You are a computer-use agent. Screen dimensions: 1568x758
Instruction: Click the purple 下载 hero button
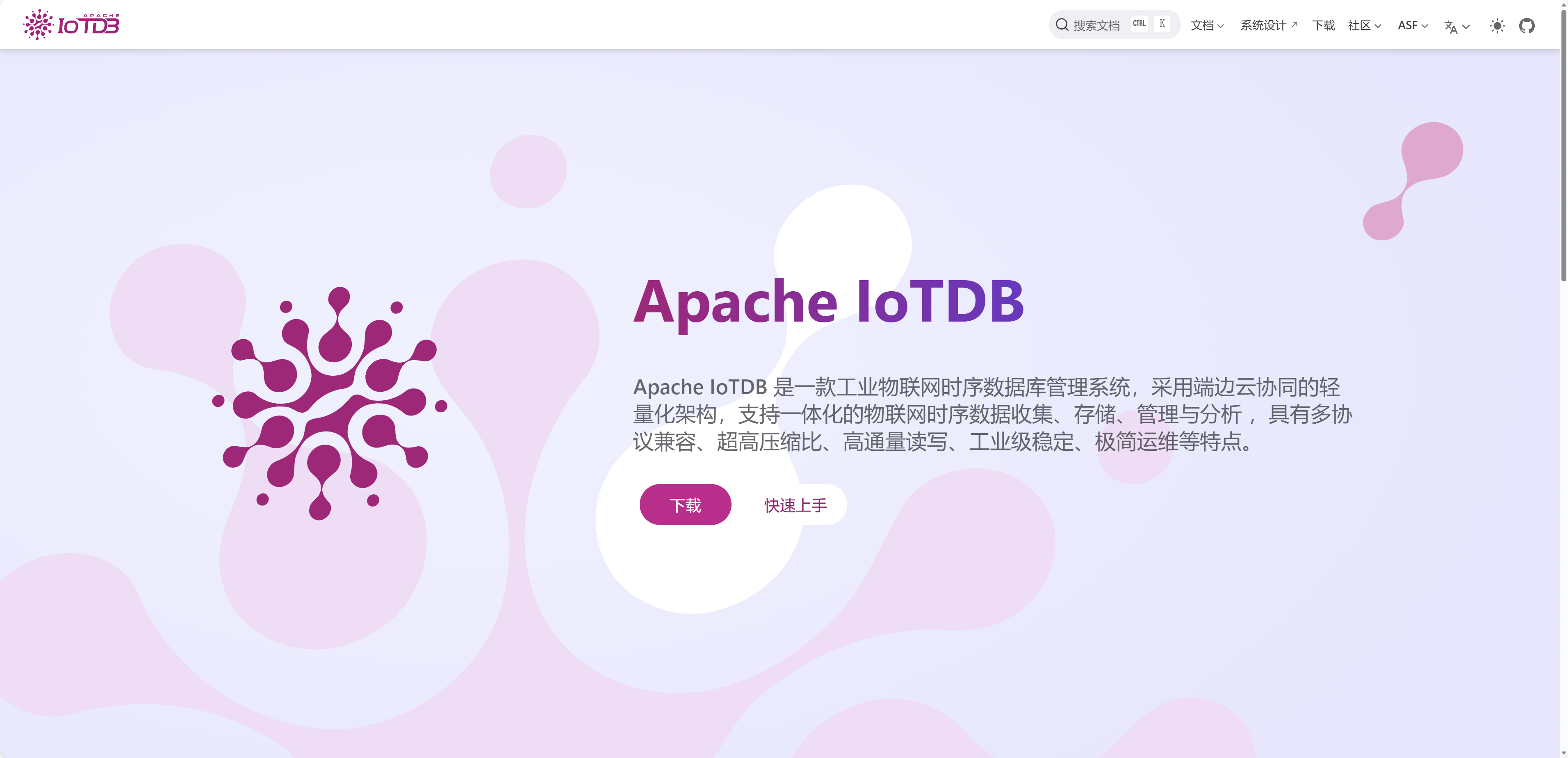point(685,505)
